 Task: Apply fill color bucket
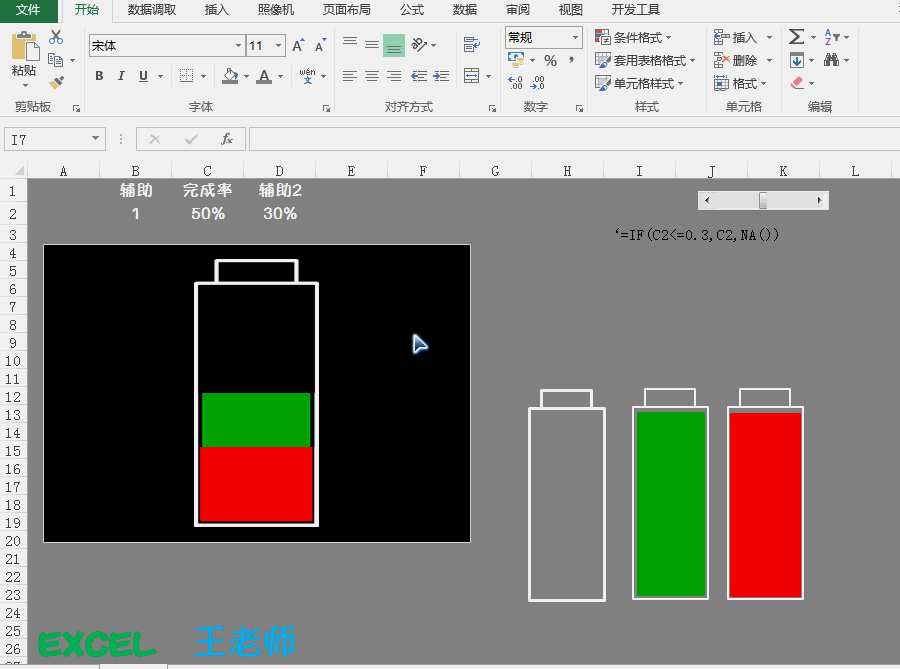pyautogui.click(x=230, y=76)
